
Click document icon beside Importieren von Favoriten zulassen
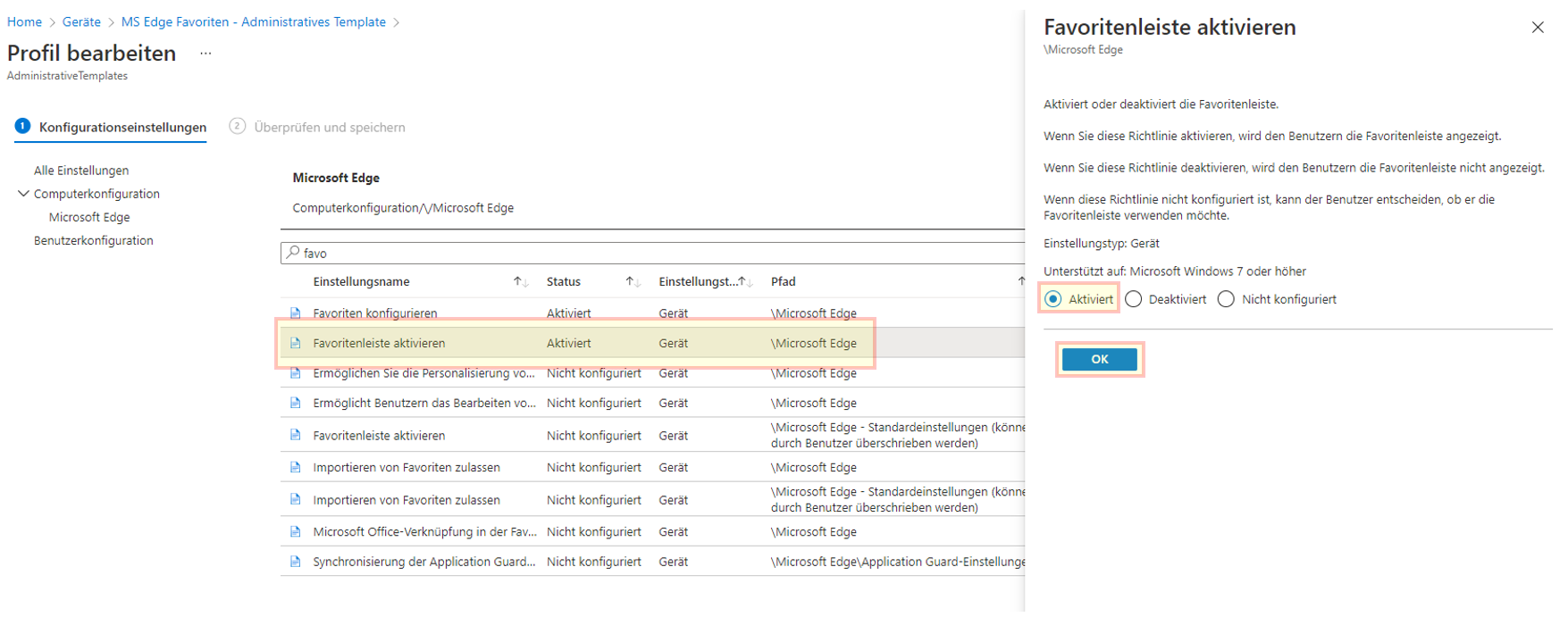pyautogui.click(x=295, y=467)
